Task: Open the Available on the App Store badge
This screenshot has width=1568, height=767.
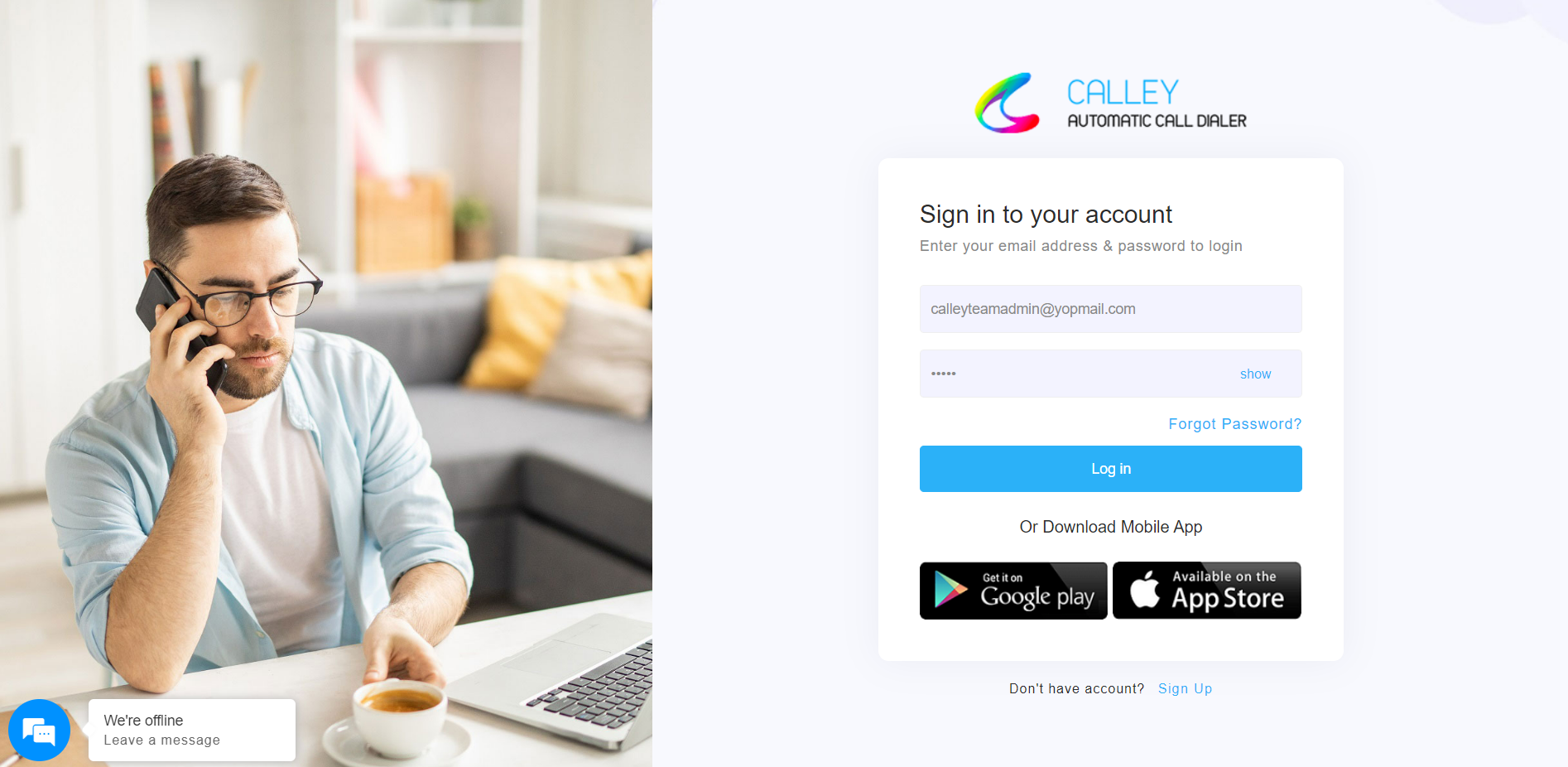Action: [1207, 591]
